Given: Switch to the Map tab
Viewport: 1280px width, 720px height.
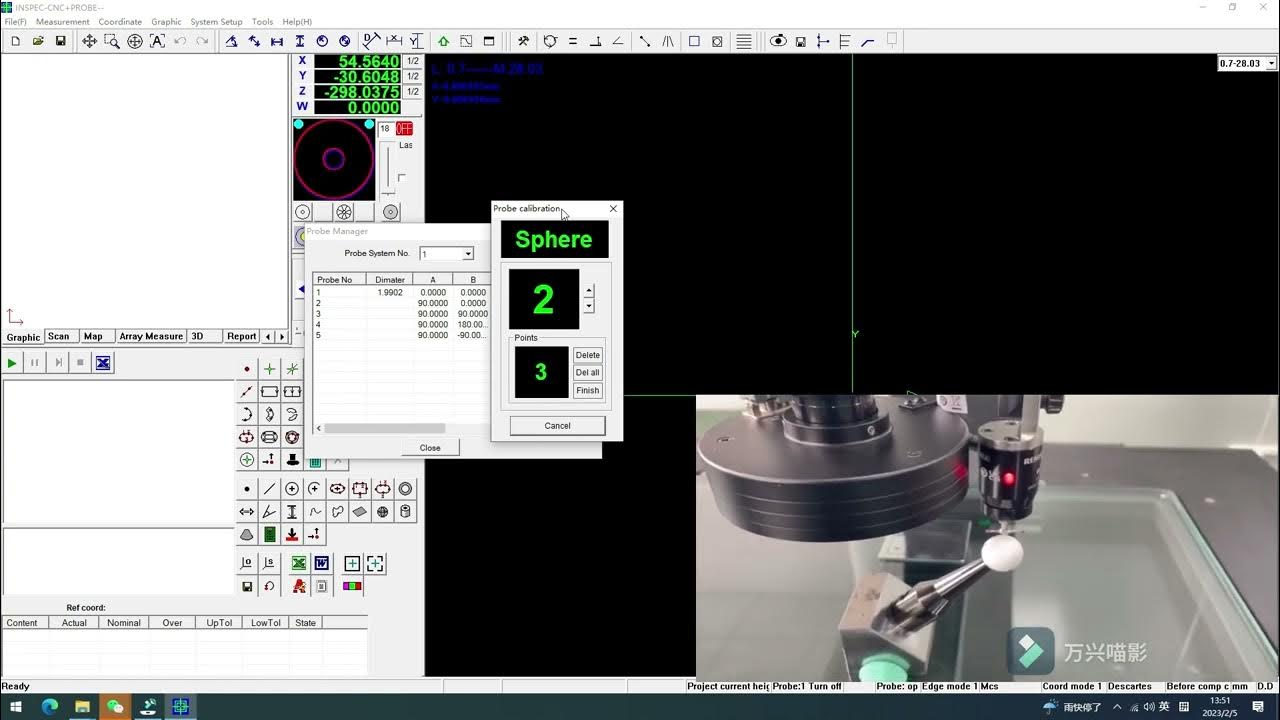Looking at the screenshot, I should coord(93,337).
